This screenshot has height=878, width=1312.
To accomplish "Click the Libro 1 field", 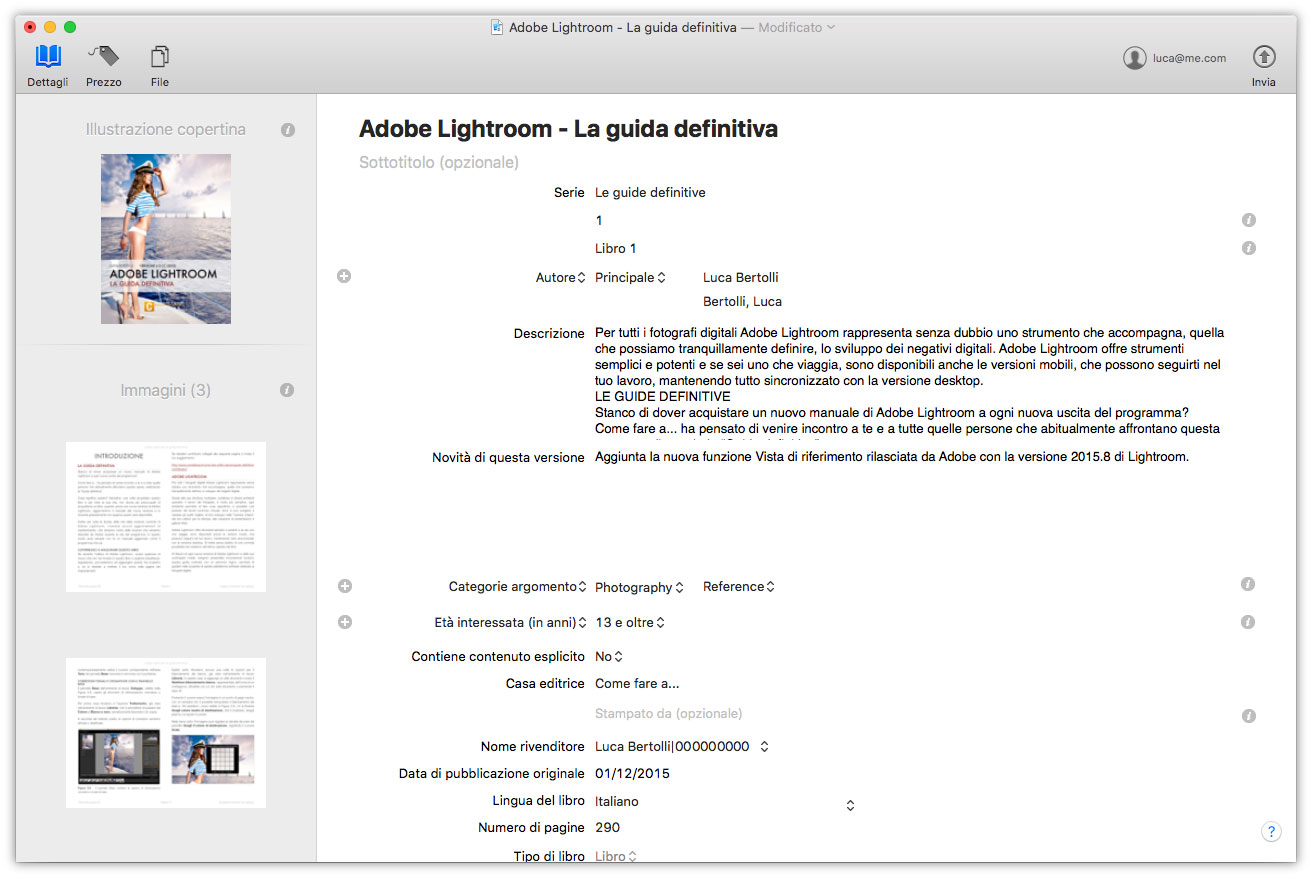I will (x=616, y=249).
